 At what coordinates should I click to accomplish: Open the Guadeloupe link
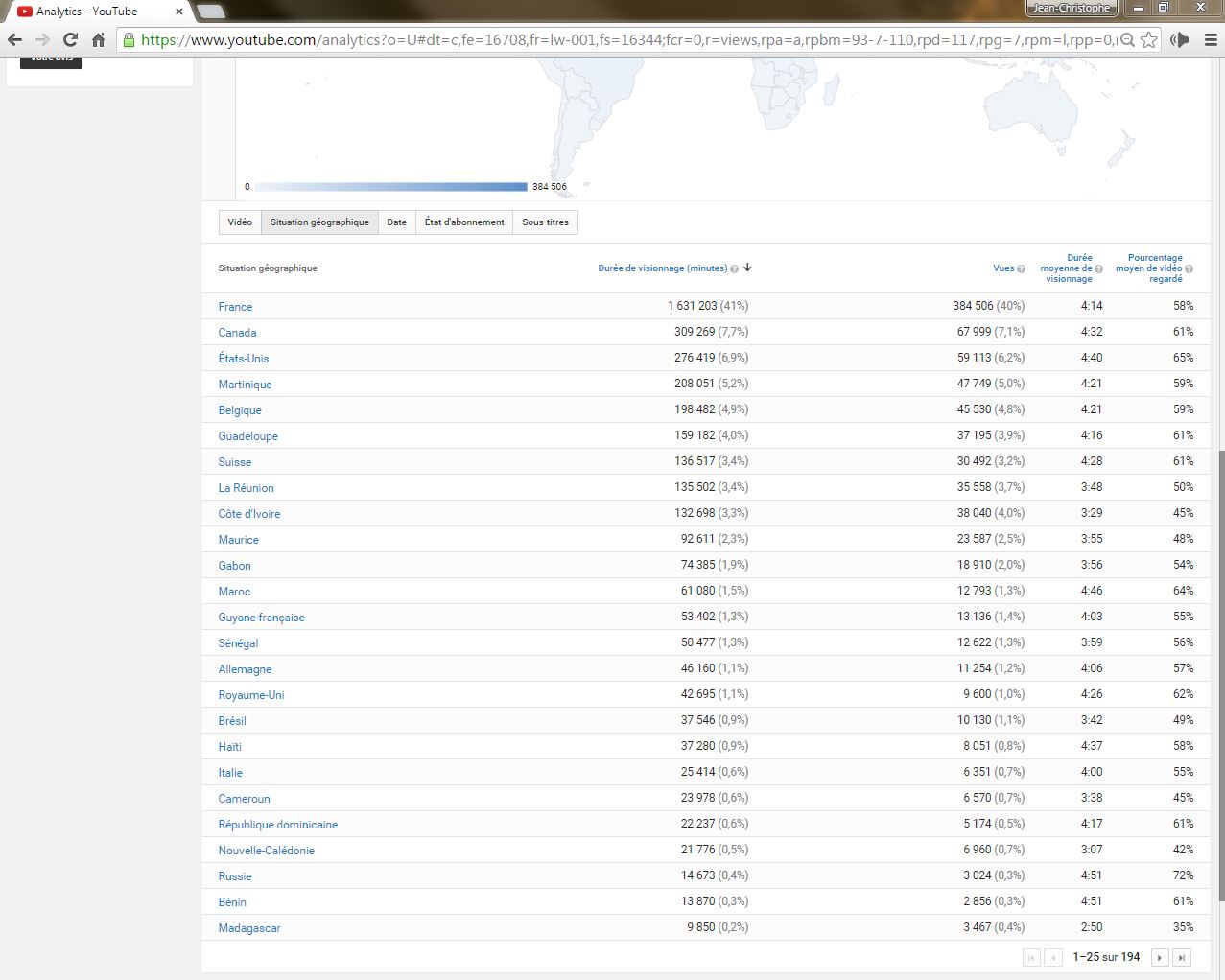click(x=247, y=436)
